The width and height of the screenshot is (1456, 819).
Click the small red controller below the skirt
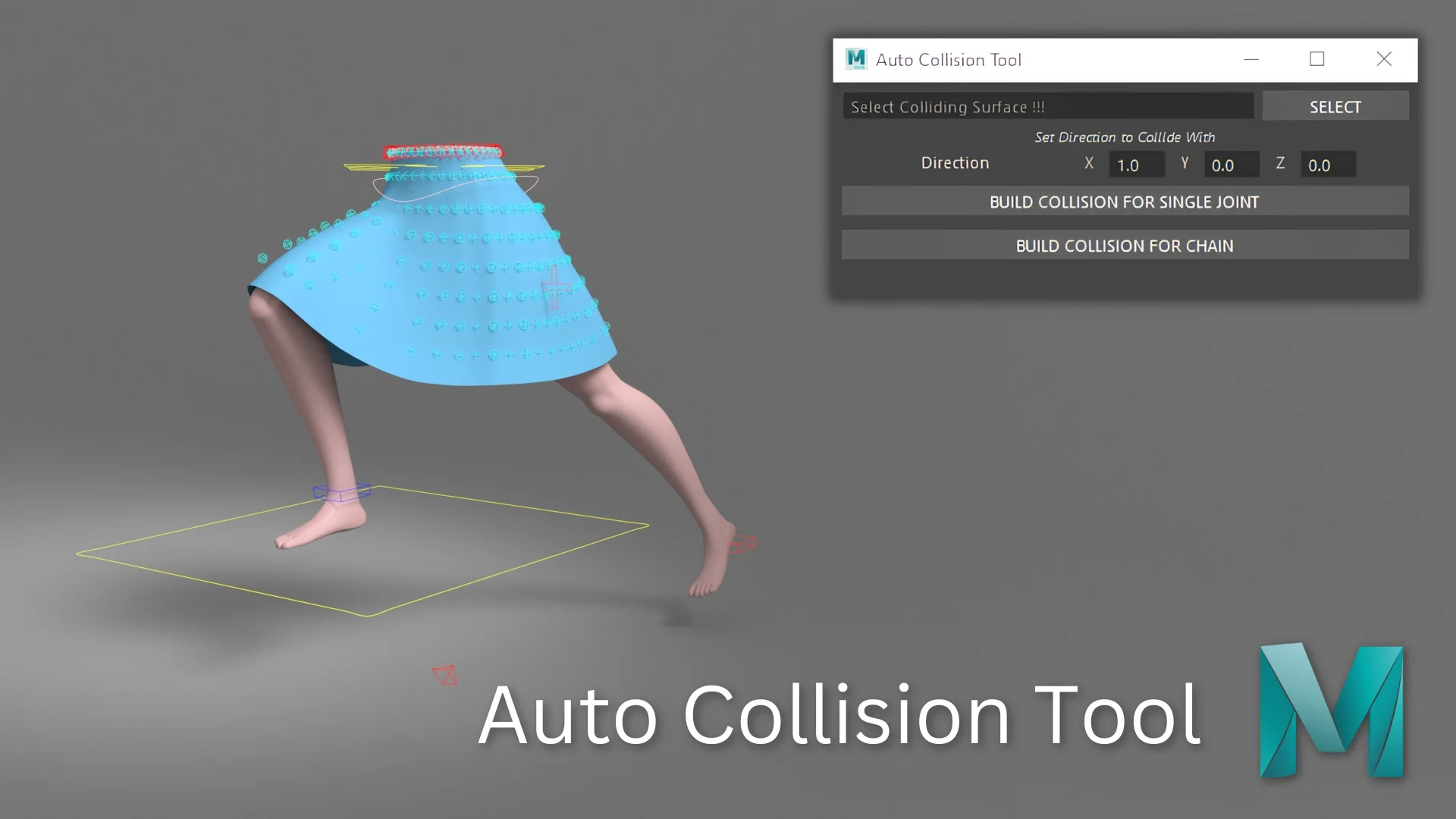(x=446, y=674)
